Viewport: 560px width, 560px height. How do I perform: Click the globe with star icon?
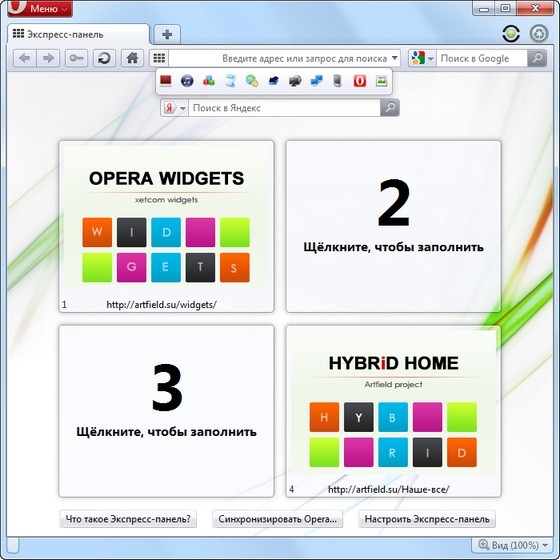[x=252, y=81]
